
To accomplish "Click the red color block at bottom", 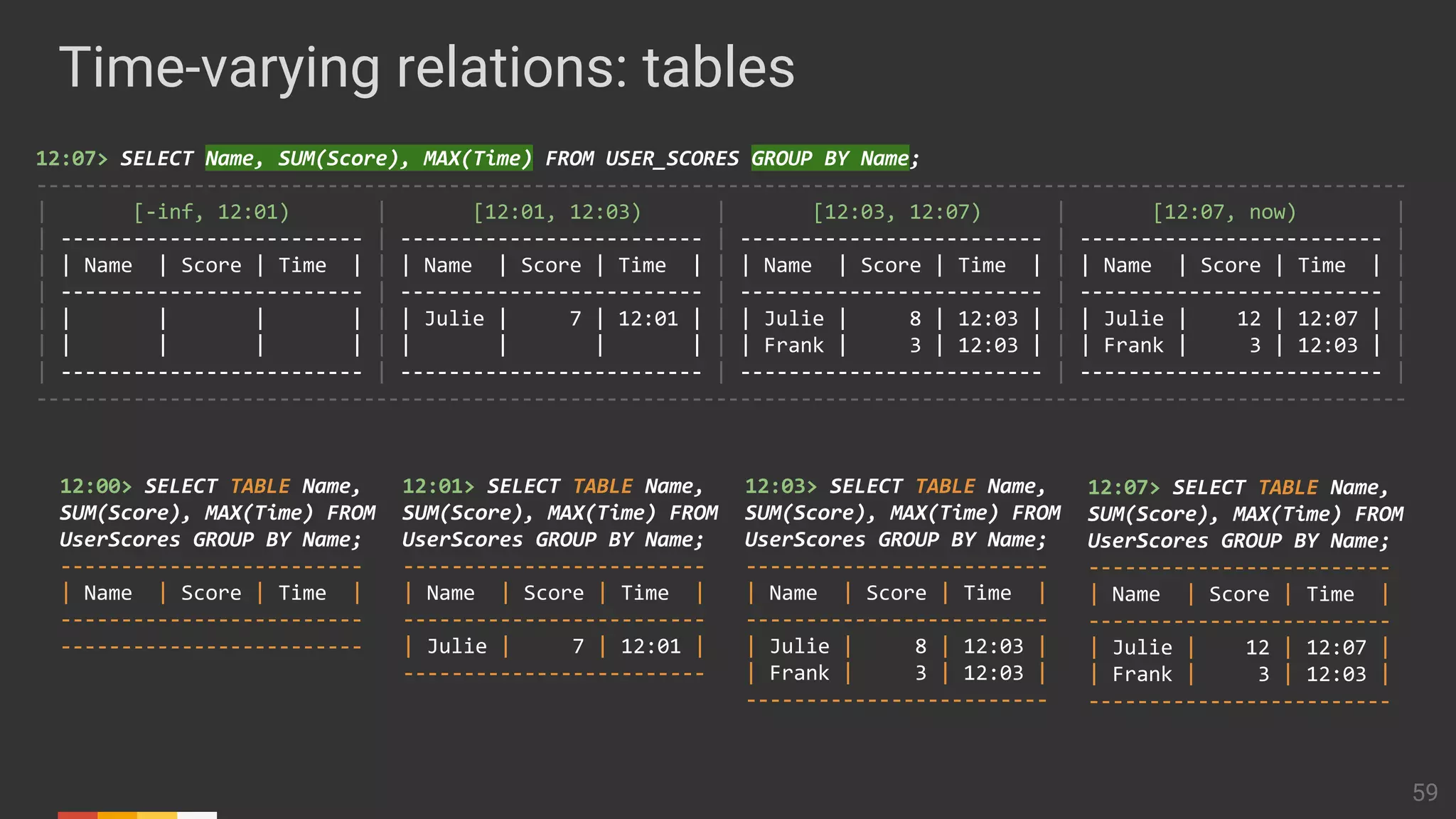I will pos(77,815).
